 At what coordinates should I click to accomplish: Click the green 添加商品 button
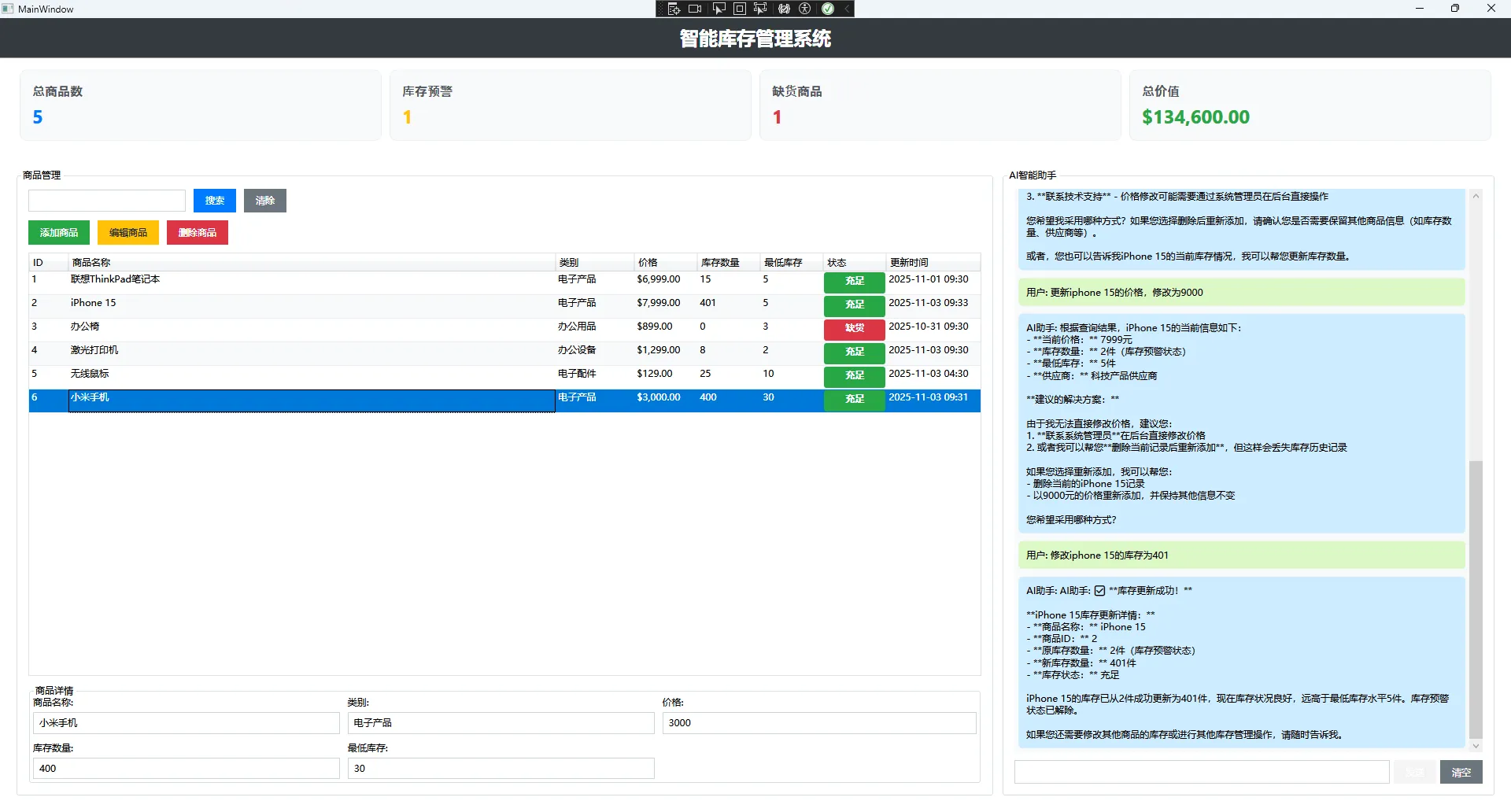[x=59, y=233]
